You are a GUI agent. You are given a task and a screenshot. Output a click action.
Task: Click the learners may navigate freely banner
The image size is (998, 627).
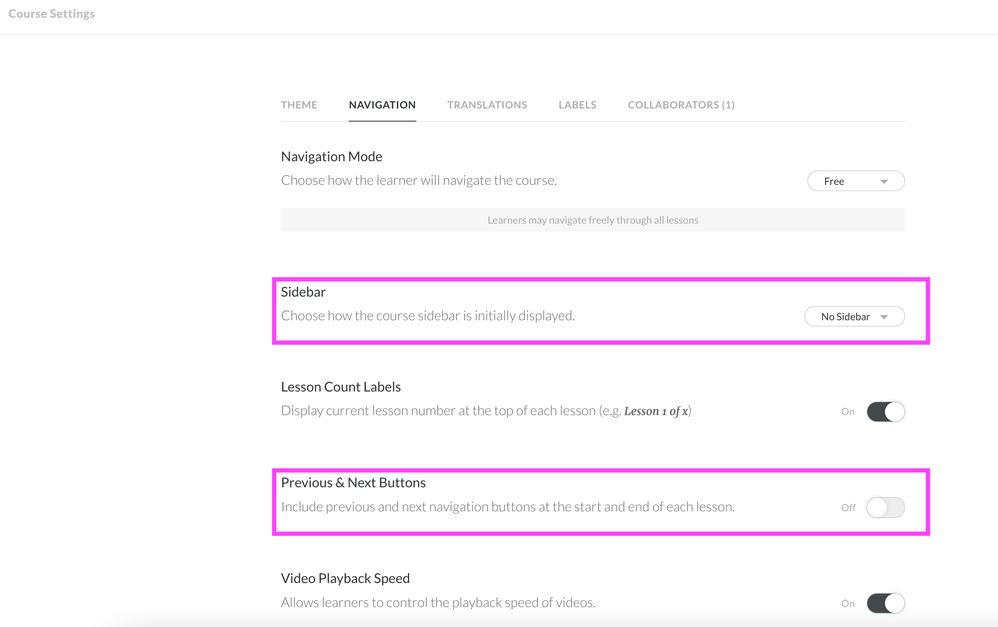point(592,220)
